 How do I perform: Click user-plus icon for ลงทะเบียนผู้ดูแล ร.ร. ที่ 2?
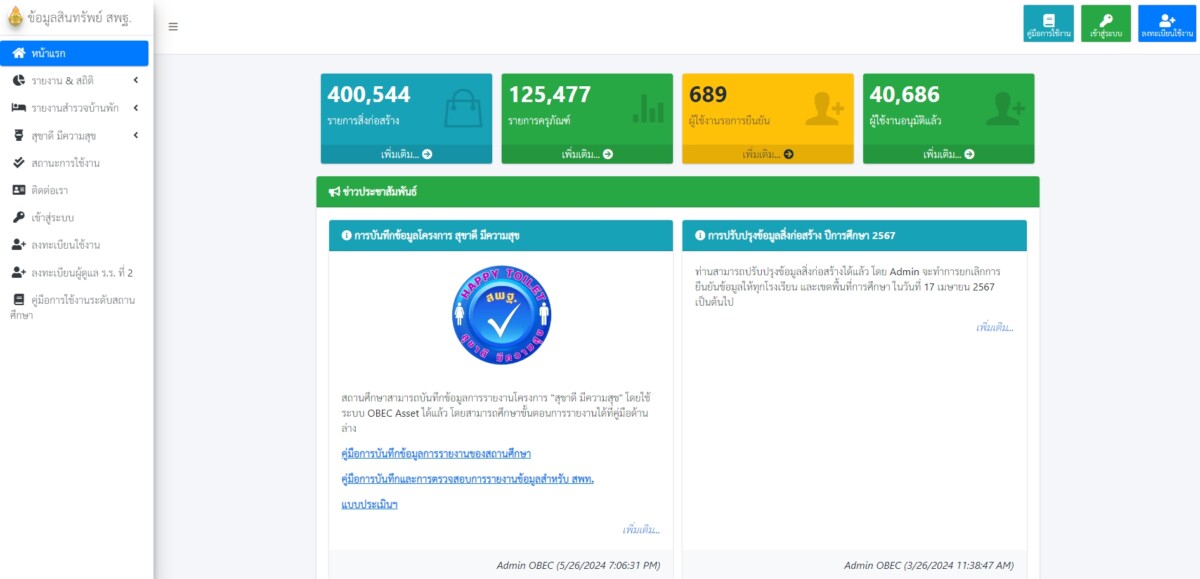tap(19, 272)
